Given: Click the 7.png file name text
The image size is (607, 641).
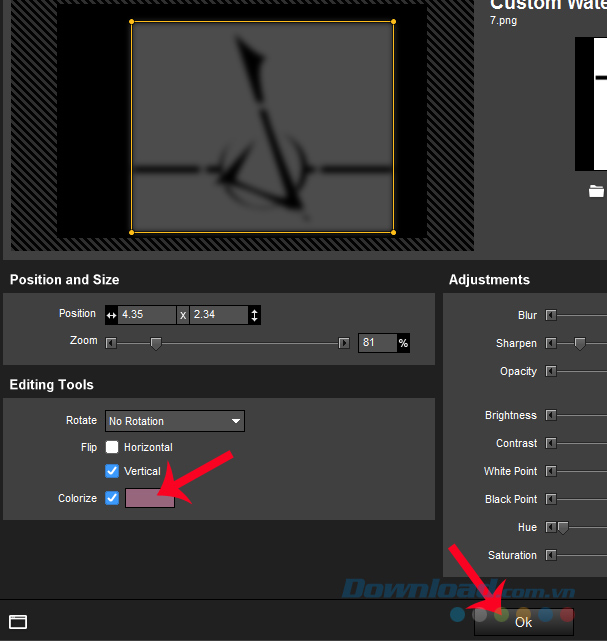Looking at the screenshot, I should [504, 21].
